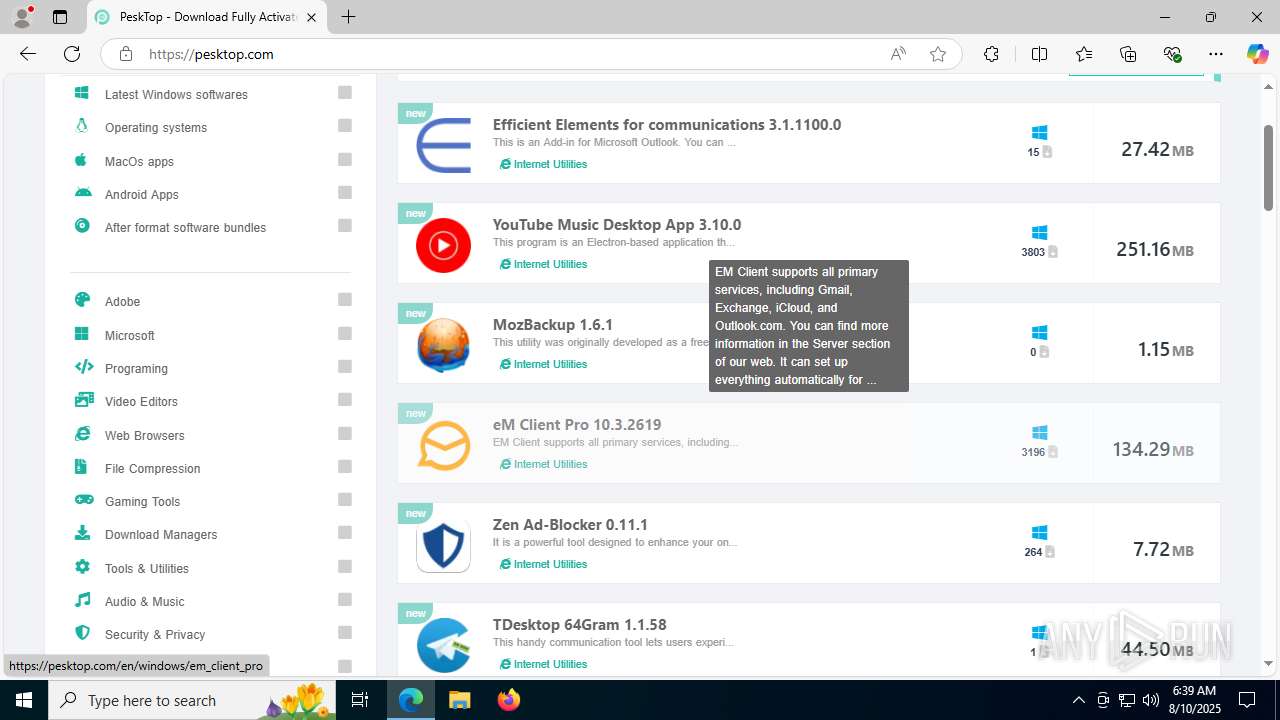Image resolution: width=1280 pixels, height=720 pixels.
Task: Toggle checkbox for After format software bundles
Action: [345, 226]
